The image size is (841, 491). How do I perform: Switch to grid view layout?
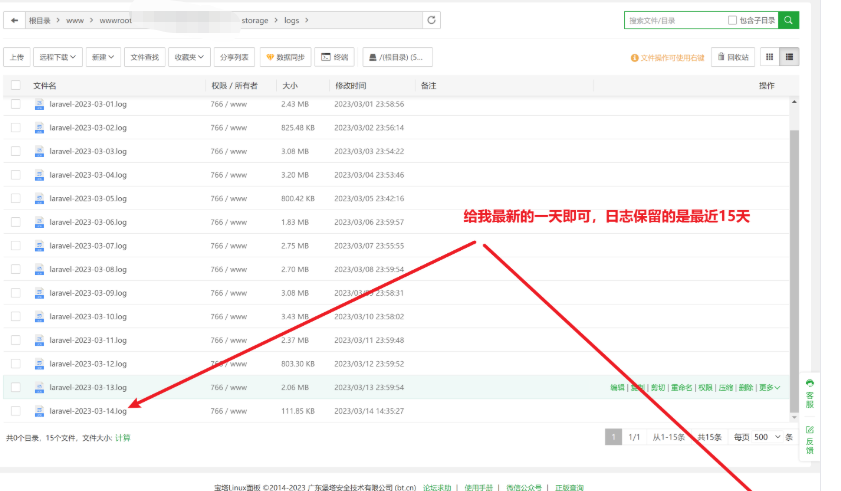(770, 57)
